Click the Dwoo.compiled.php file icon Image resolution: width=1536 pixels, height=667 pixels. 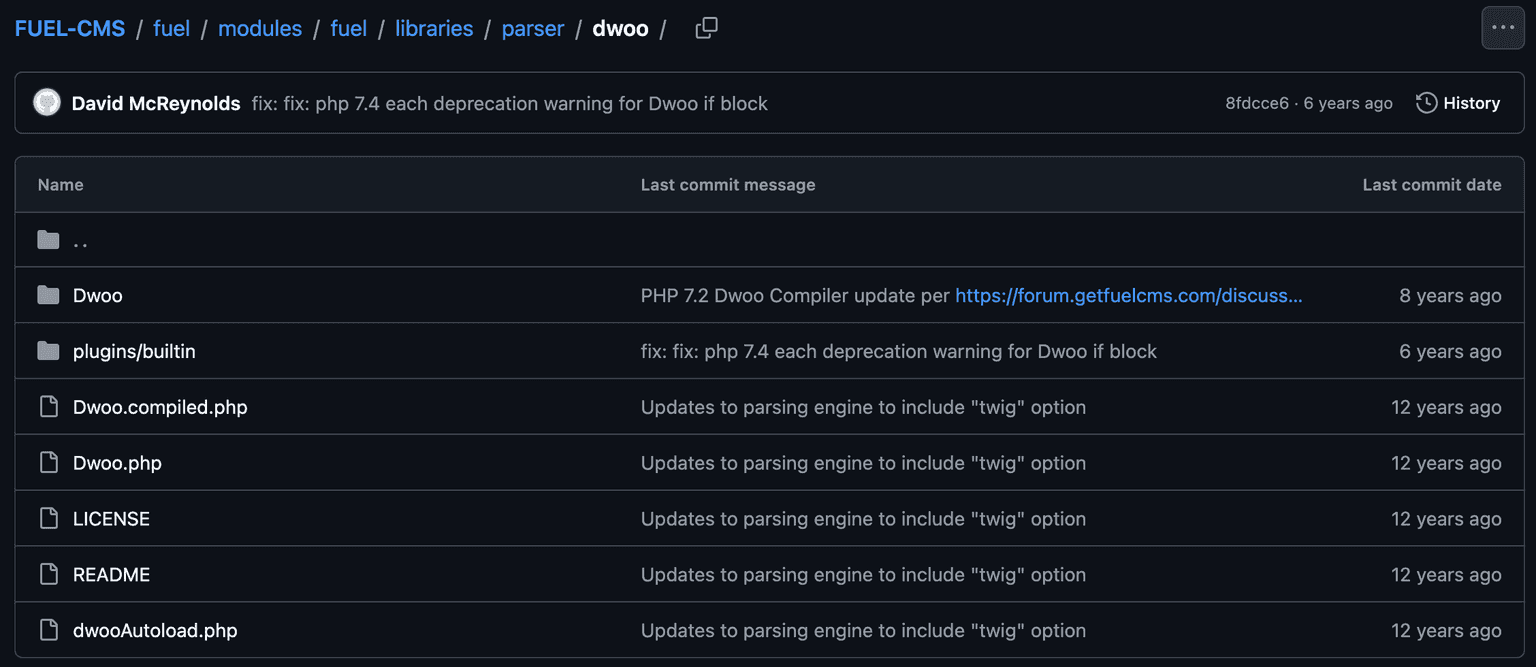click(48, 407)
